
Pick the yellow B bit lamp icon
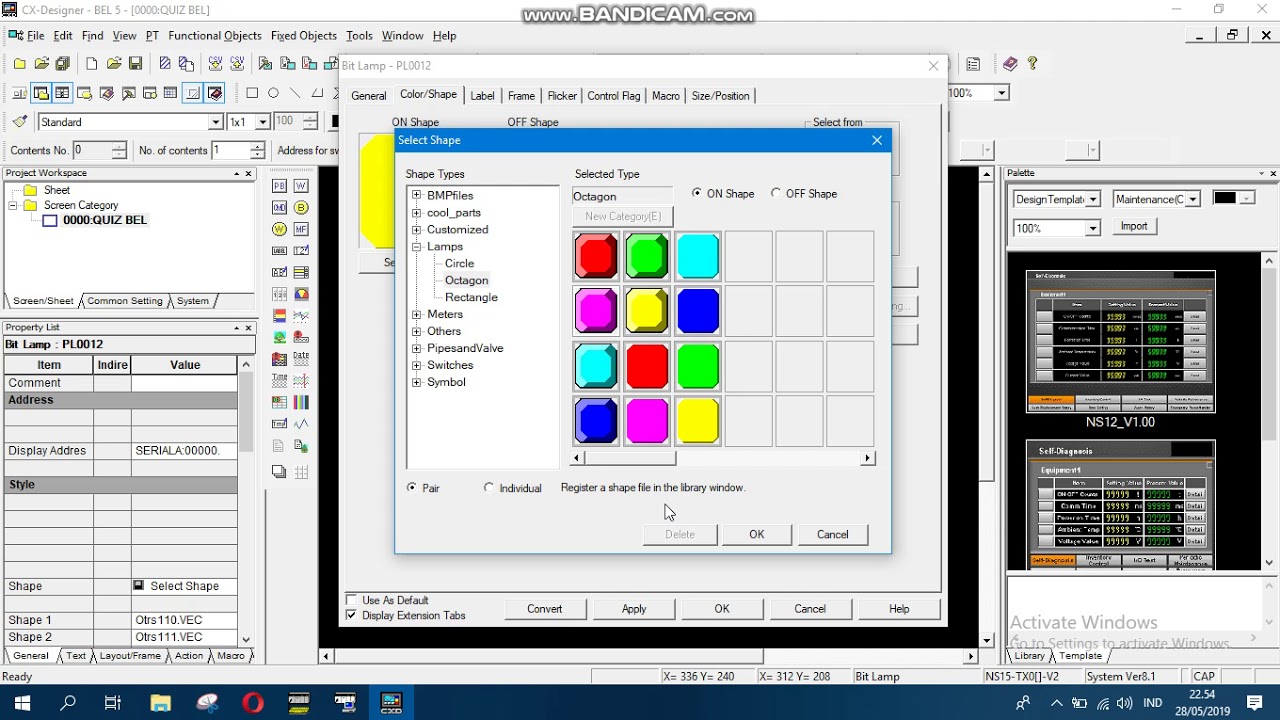[x=301, y=208]
